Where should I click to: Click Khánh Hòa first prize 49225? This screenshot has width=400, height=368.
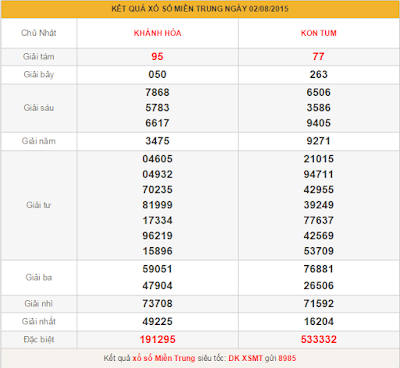coord(157,321)
